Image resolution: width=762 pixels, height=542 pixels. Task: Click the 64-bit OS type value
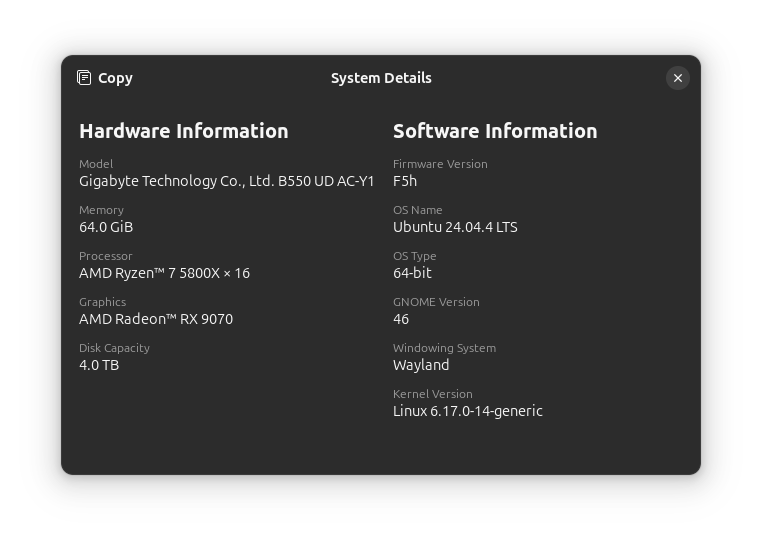coord(412,273)
